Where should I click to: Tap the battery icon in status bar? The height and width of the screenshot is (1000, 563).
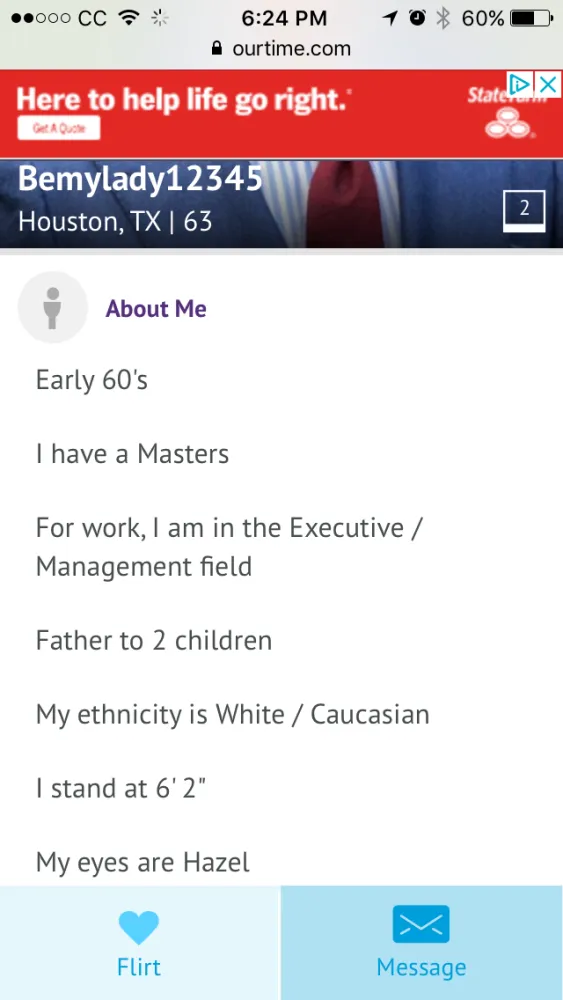(x=532, y=18)
